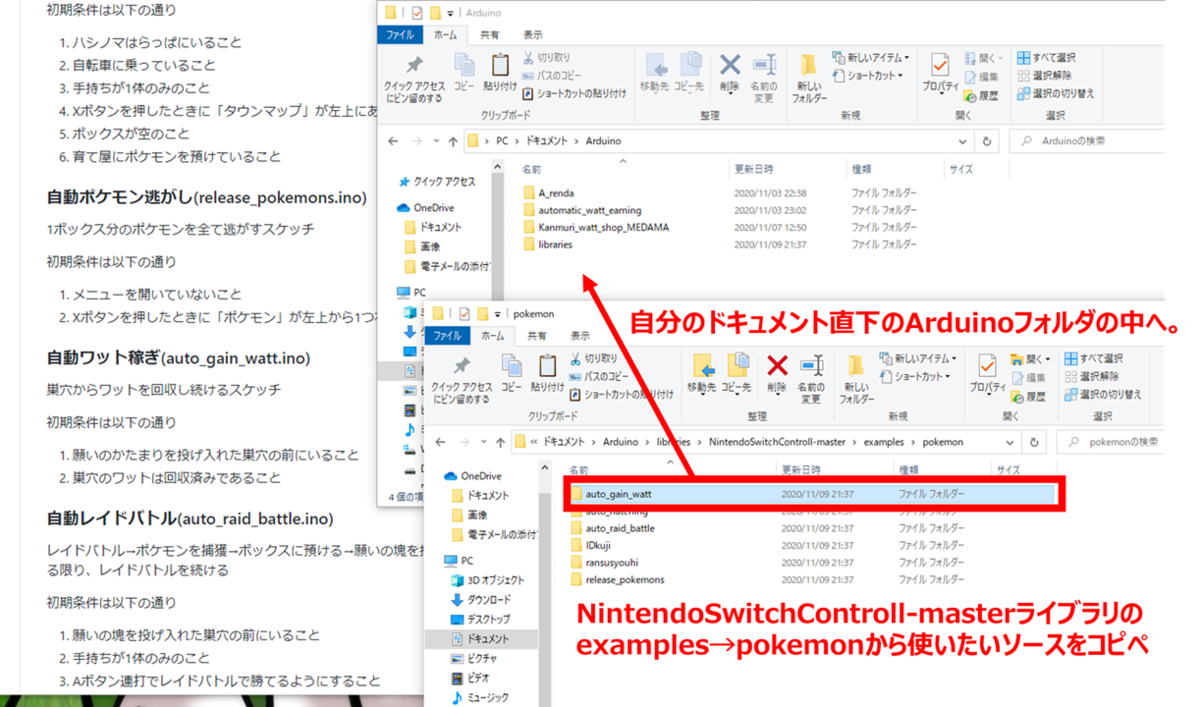Screen dimensions: 1200x707
Task: Click Copy path (パスのコピー) in Arduino window
Action: point(551,75)
